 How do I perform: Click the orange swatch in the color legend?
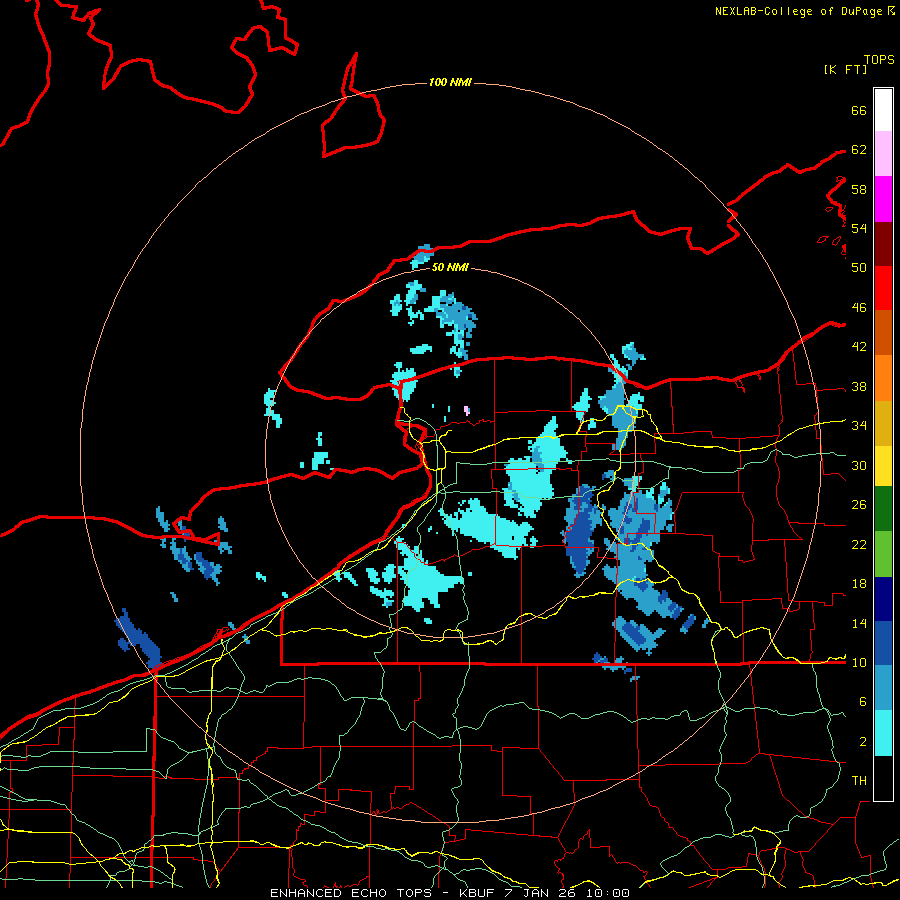(883, 378)
